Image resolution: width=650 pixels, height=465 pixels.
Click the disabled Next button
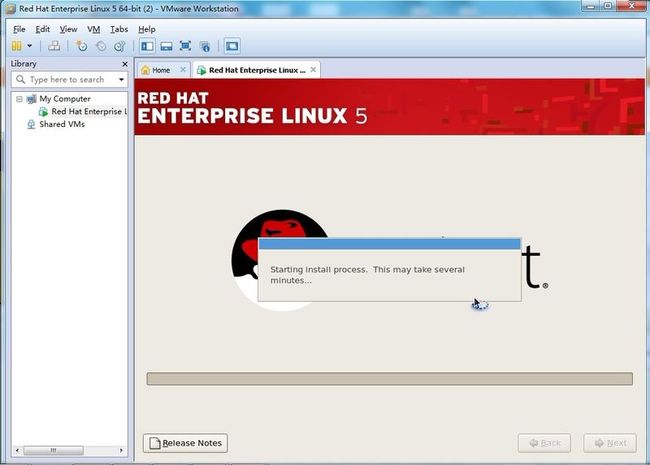point(610,443)
